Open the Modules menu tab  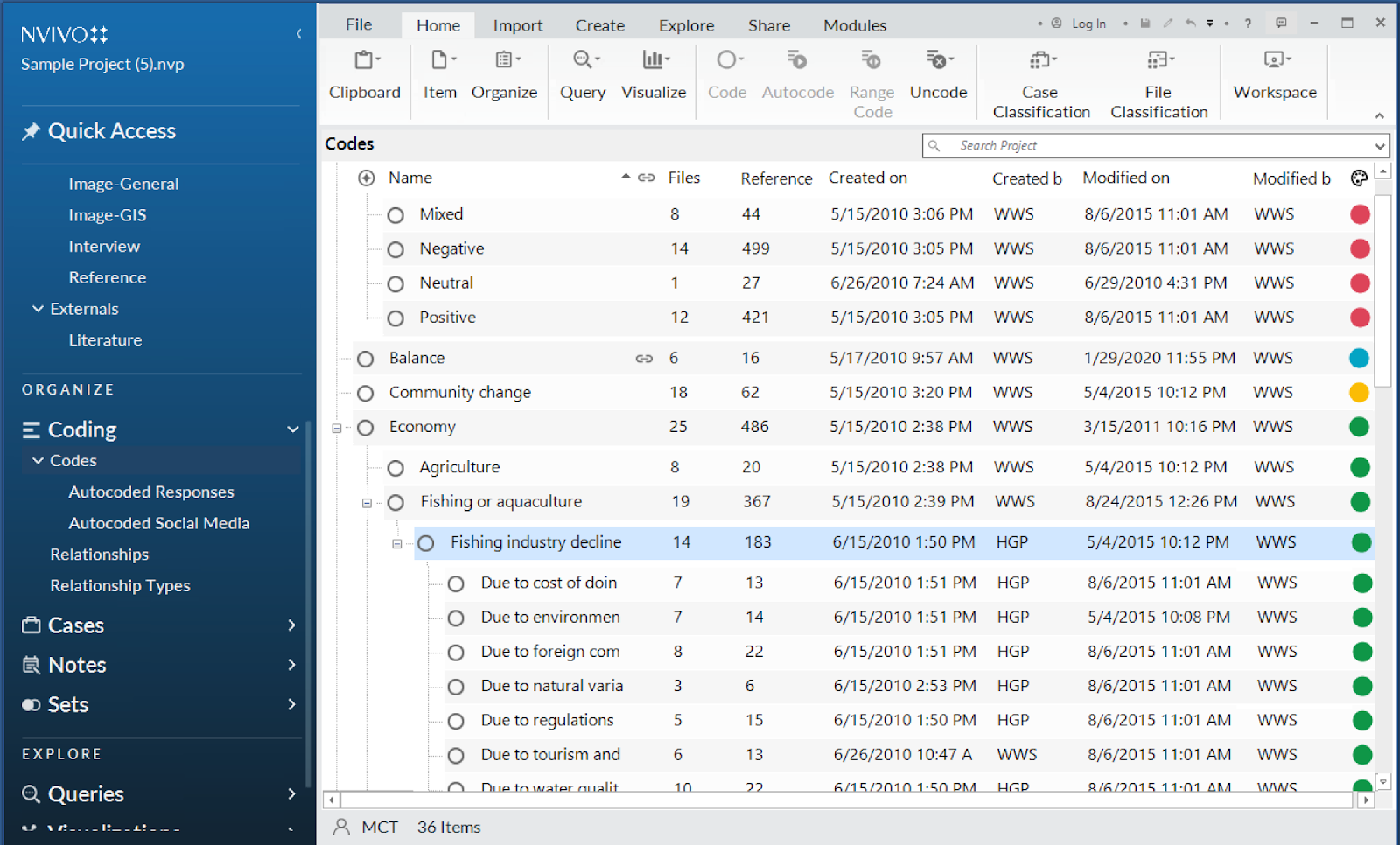click(x=854, y=24)
